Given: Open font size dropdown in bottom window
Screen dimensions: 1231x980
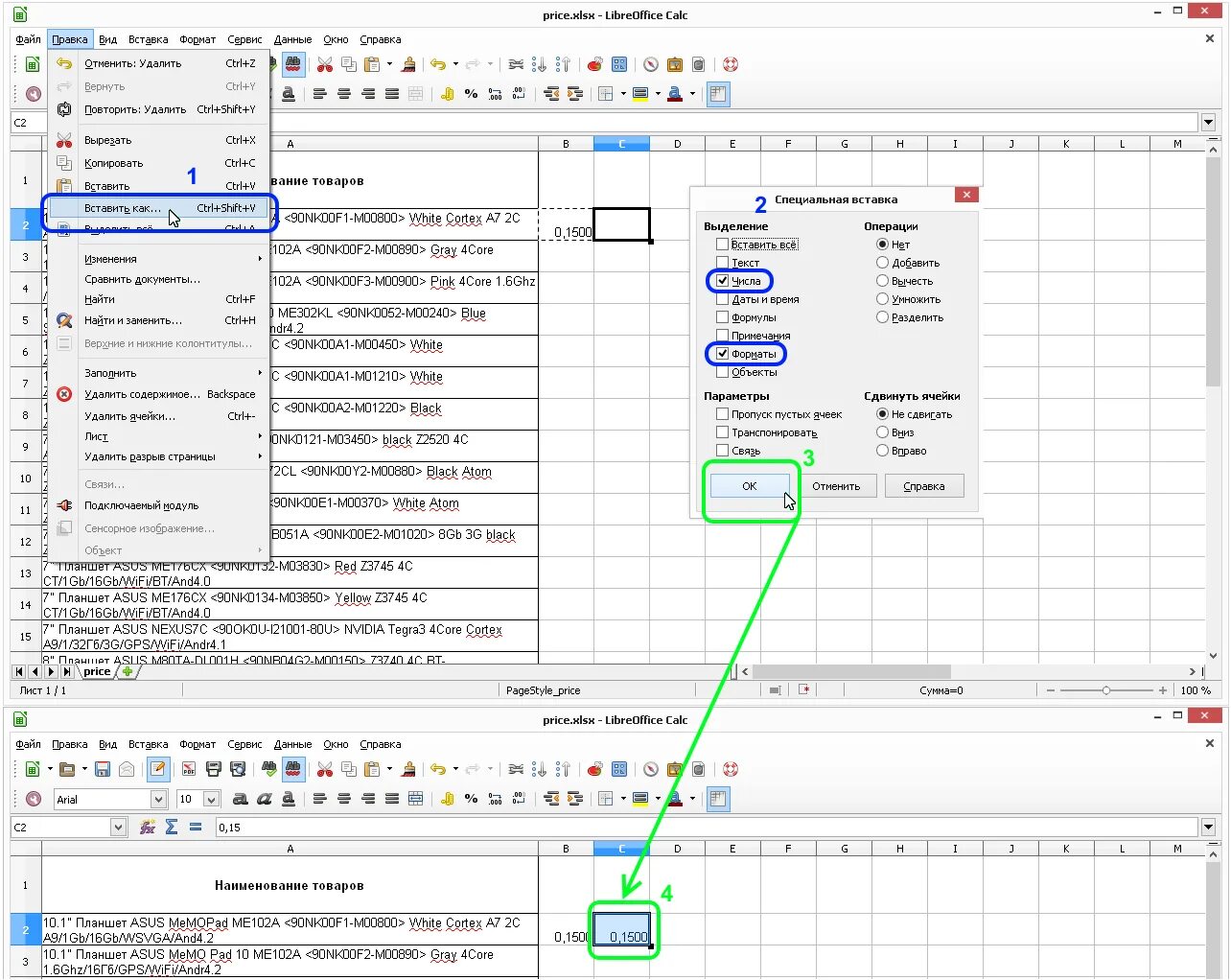Looking at the screenshot, I should coord(211,799).
